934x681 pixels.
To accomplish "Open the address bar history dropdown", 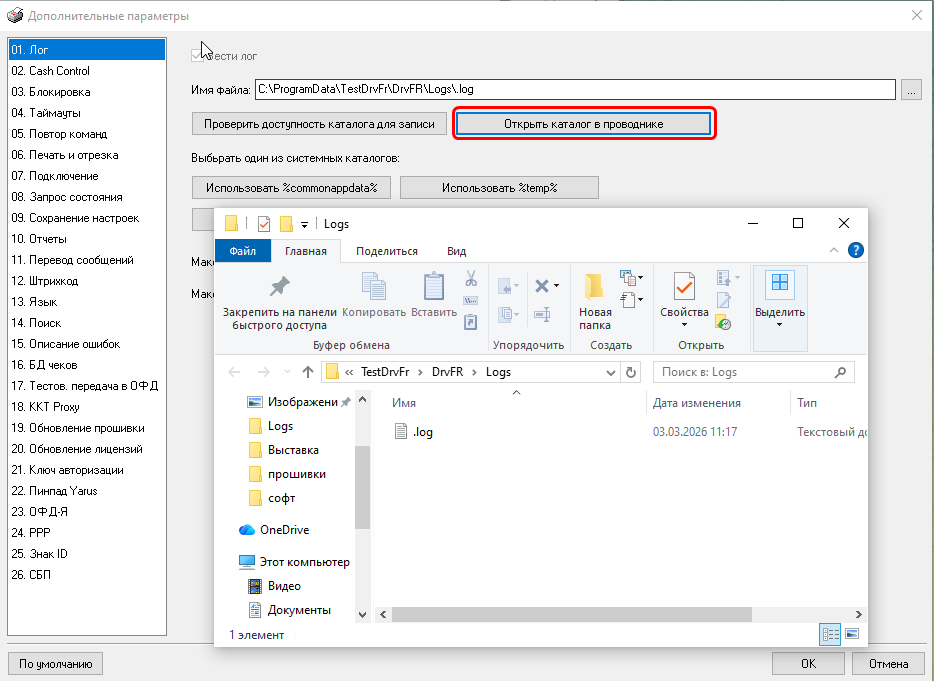I will tap(611, 372).
